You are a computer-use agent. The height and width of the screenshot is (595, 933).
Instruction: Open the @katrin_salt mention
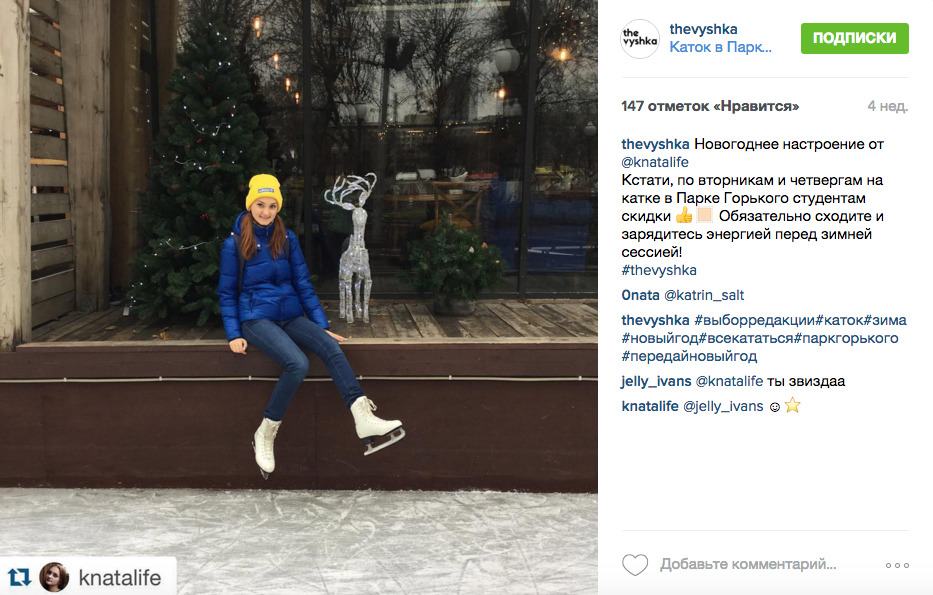[x=704, y=295]
